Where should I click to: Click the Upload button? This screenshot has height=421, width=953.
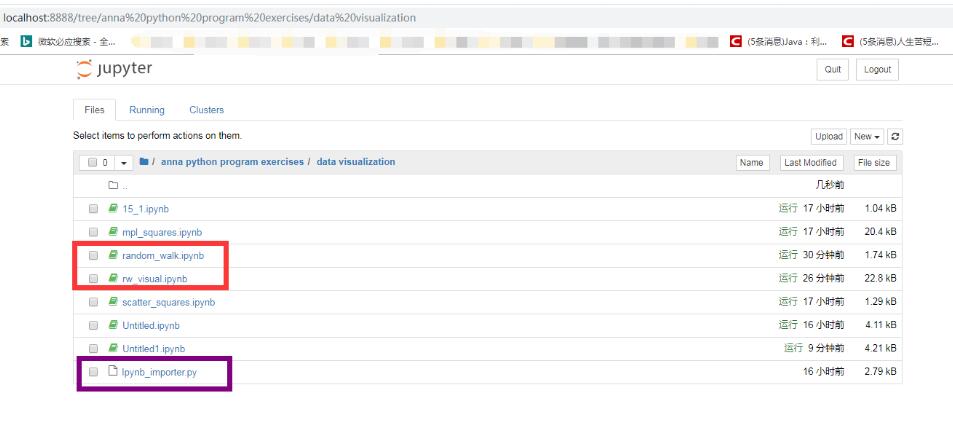coord(828,137)
